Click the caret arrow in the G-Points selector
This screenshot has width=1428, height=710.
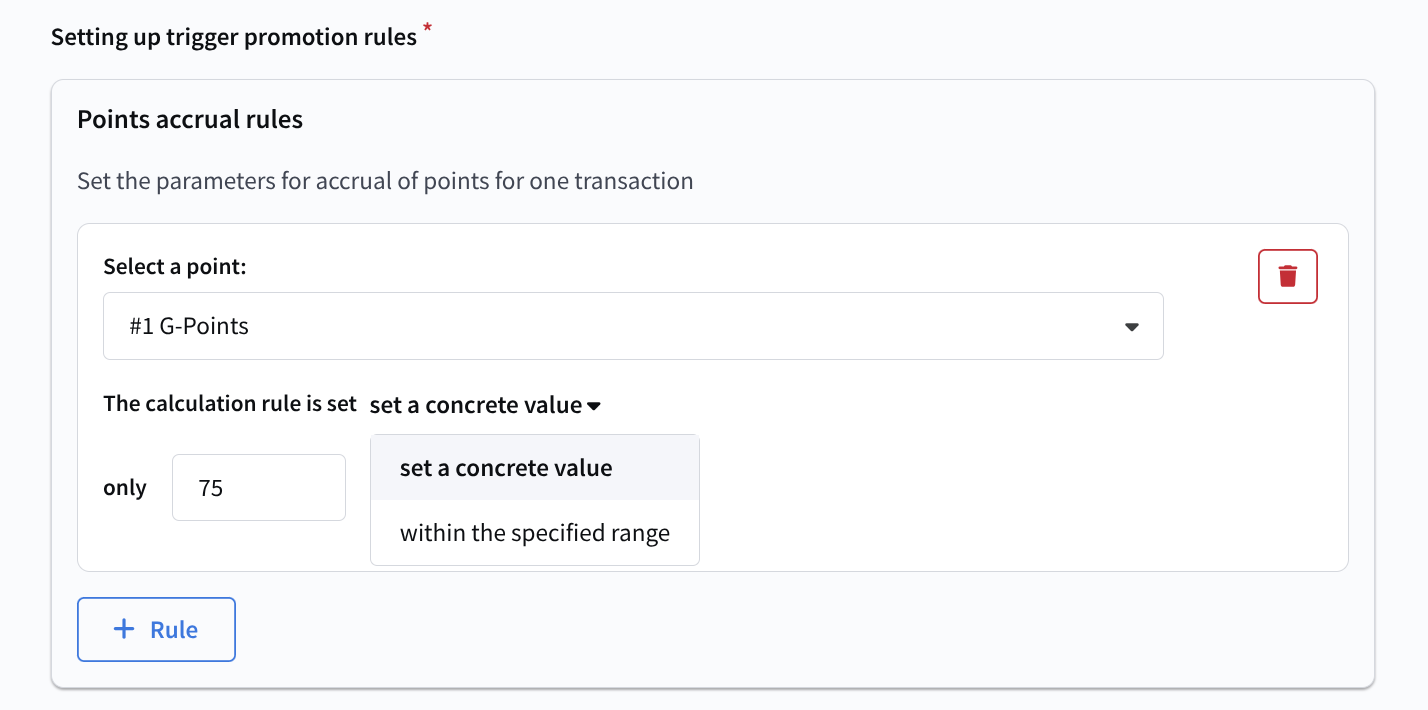pyautogui.click(x=1131, y=327)
